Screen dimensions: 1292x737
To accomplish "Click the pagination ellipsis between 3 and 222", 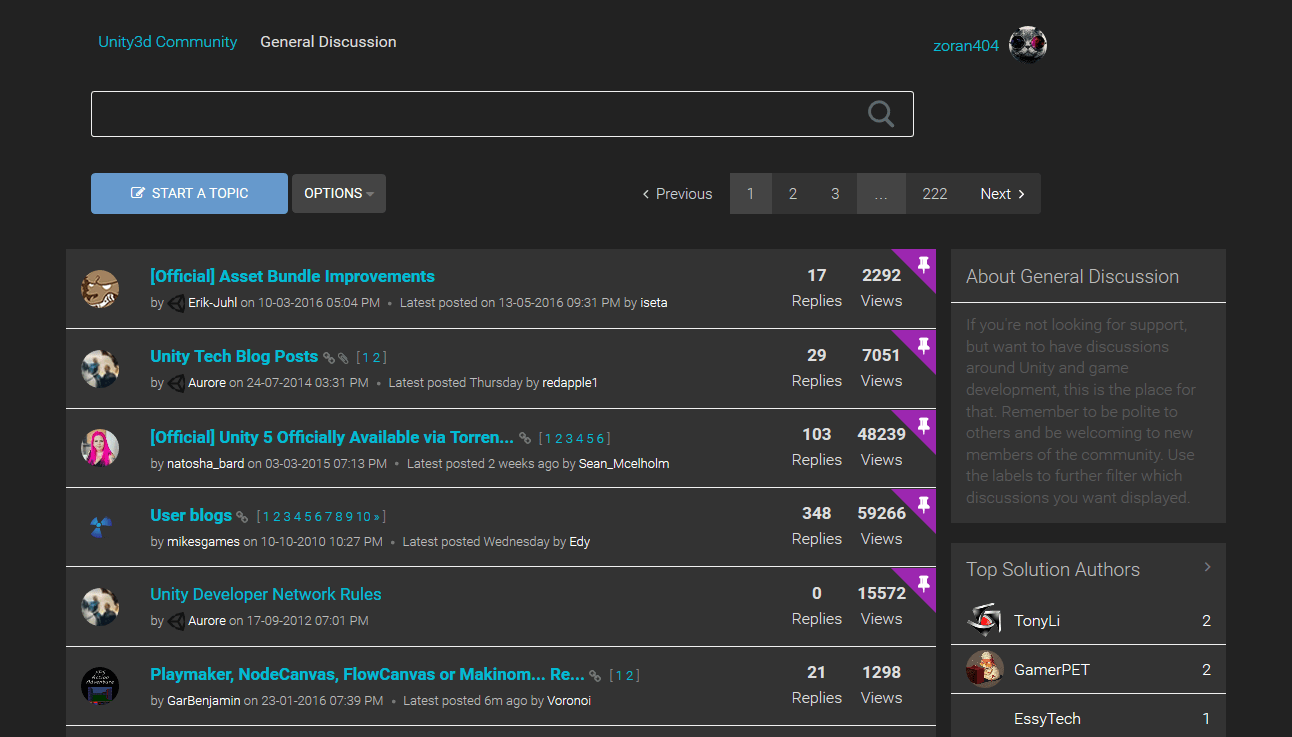I will click(881, 193).
